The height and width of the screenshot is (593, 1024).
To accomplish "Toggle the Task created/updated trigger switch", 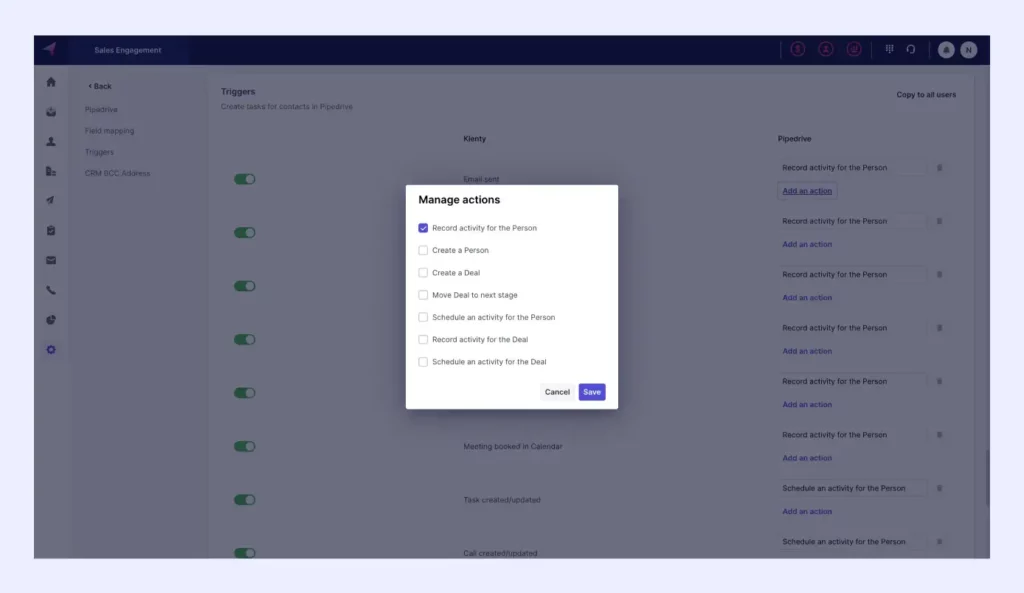I will click(x=244, y=500).
